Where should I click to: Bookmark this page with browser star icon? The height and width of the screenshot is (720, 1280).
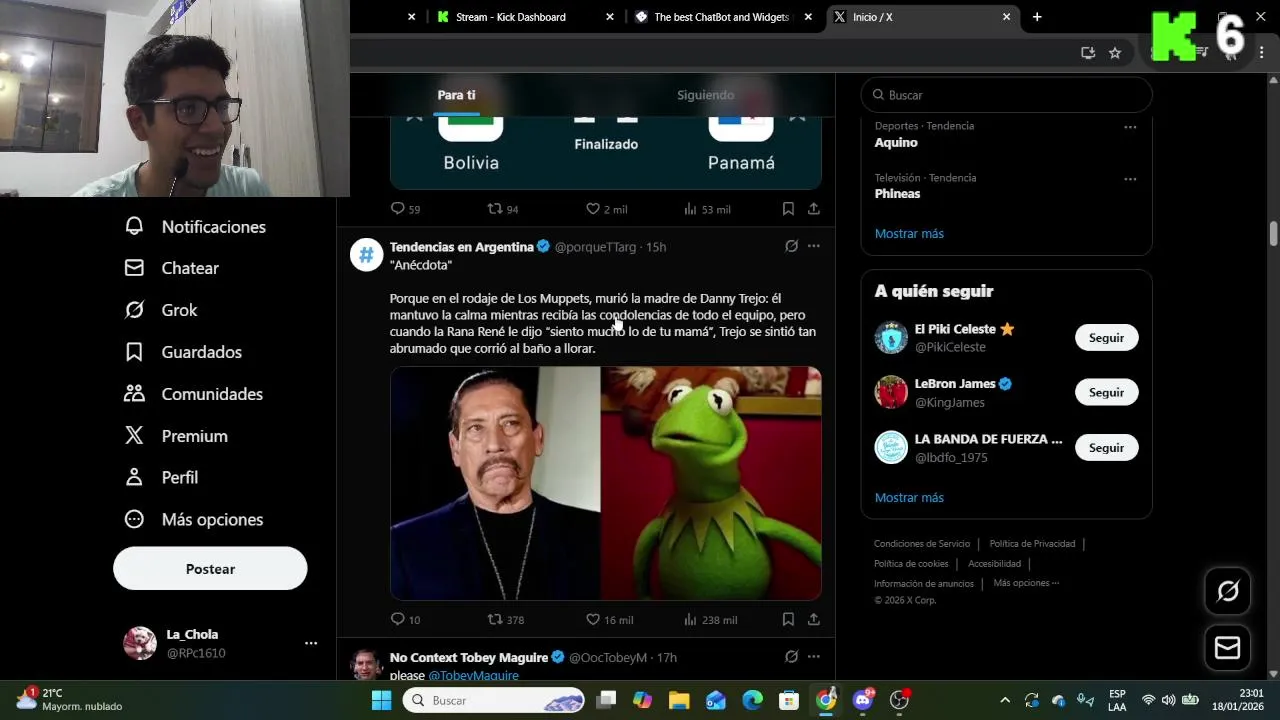point(1115,53)
